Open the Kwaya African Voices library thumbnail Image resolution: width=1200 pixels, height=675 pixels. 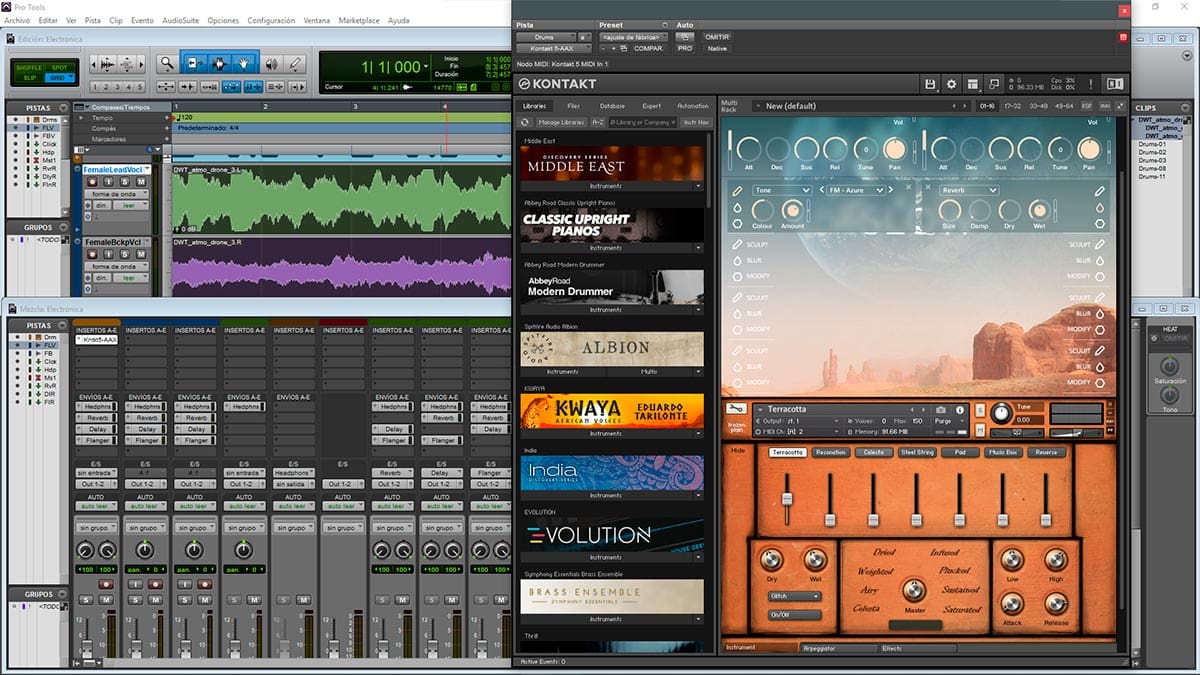pos(613,411)
